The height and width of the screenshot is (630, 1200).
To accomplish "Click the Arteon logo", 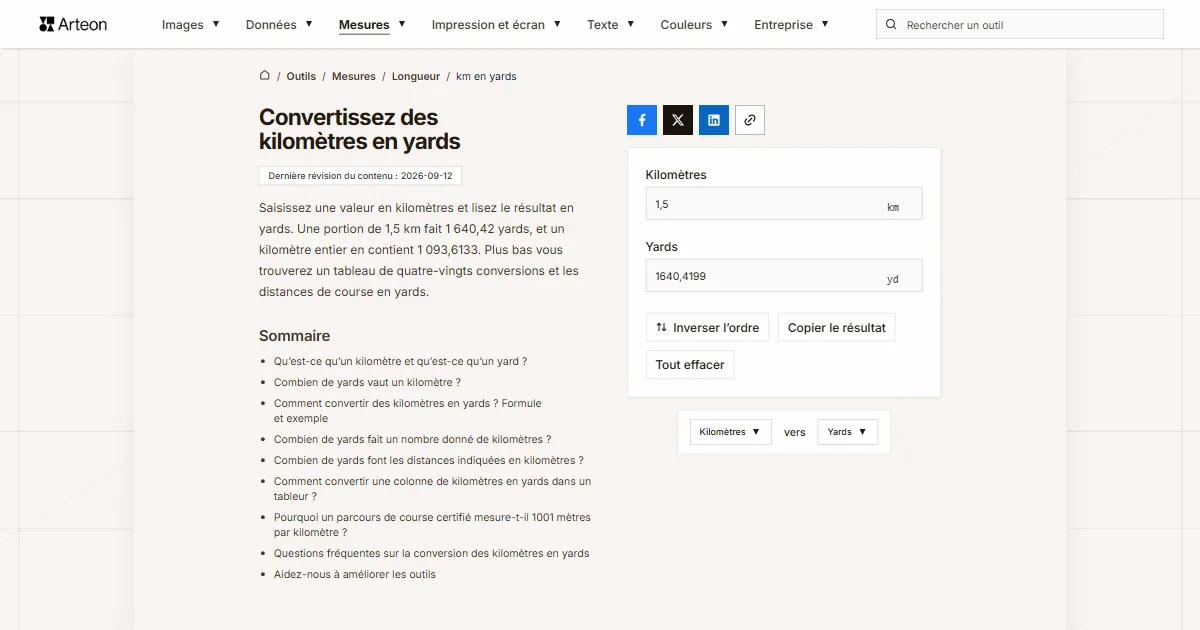I will 73,24.
